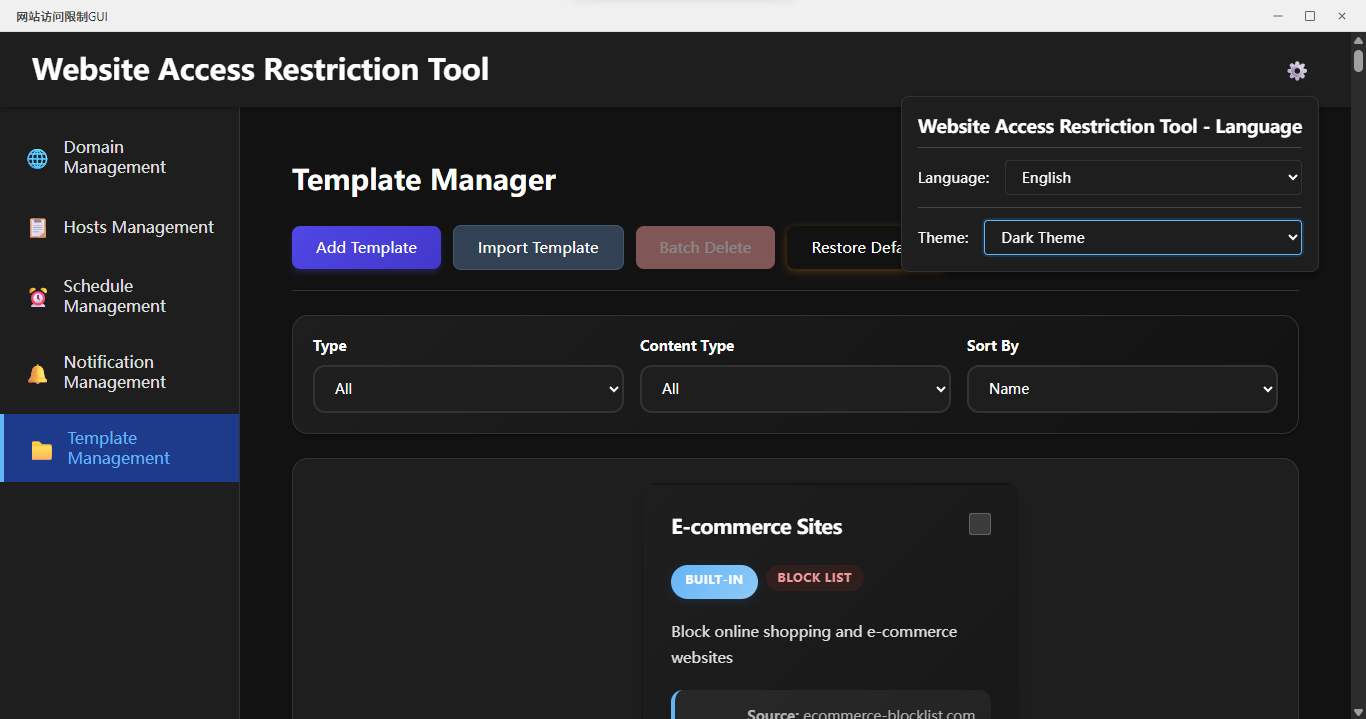
Task: Click the BLOCK LIST tag badge
Action: 814,577
